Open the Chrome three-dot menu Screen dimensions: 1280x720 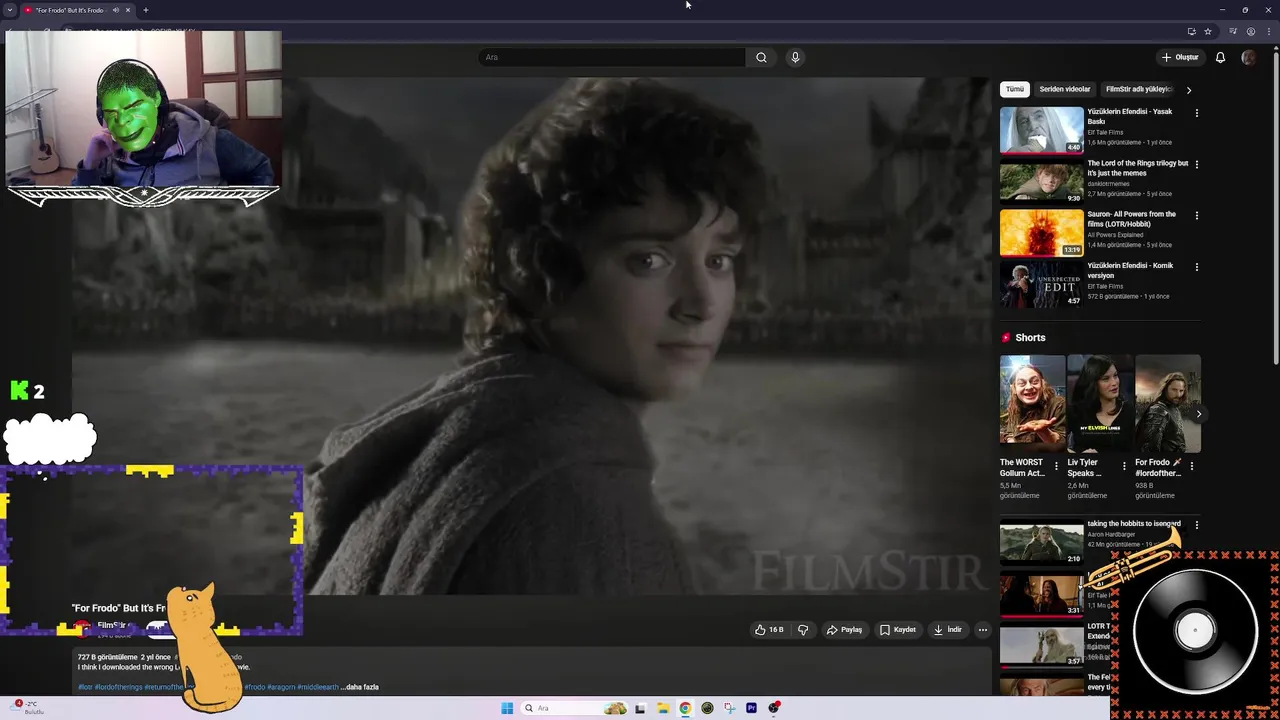[1269, 31]
